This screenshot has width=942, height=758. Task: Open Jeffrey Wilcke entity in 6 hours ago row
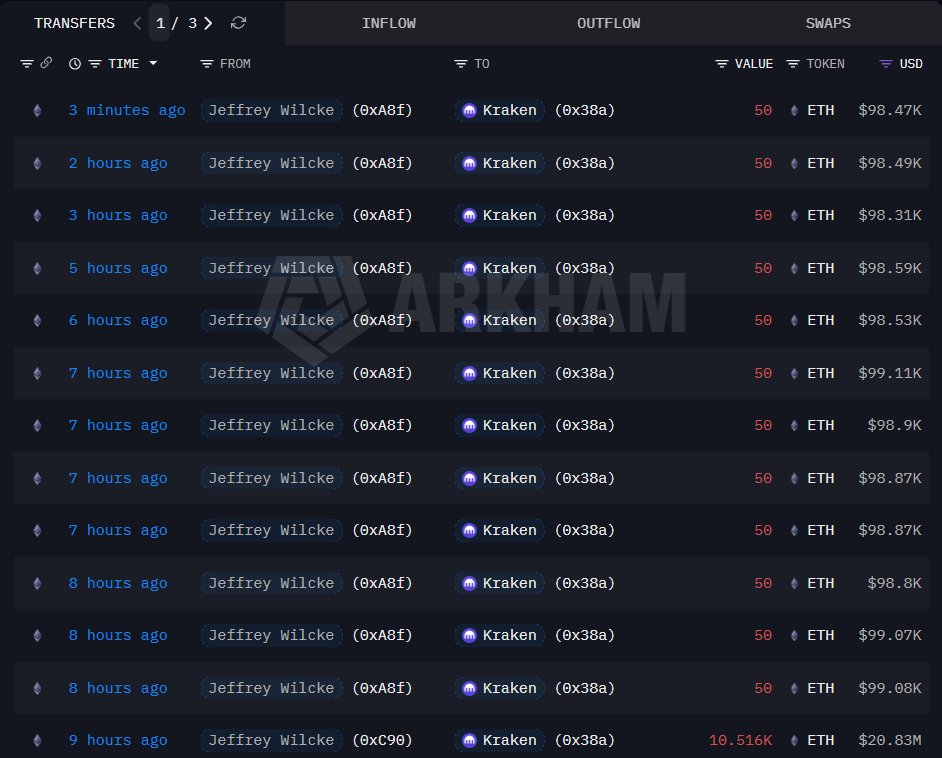272,321
